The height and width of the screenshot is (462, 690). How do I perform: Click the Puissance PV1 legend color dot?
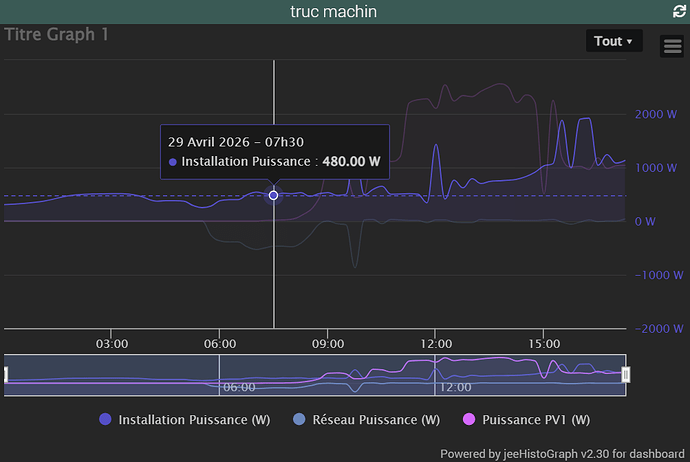[469, 419]
